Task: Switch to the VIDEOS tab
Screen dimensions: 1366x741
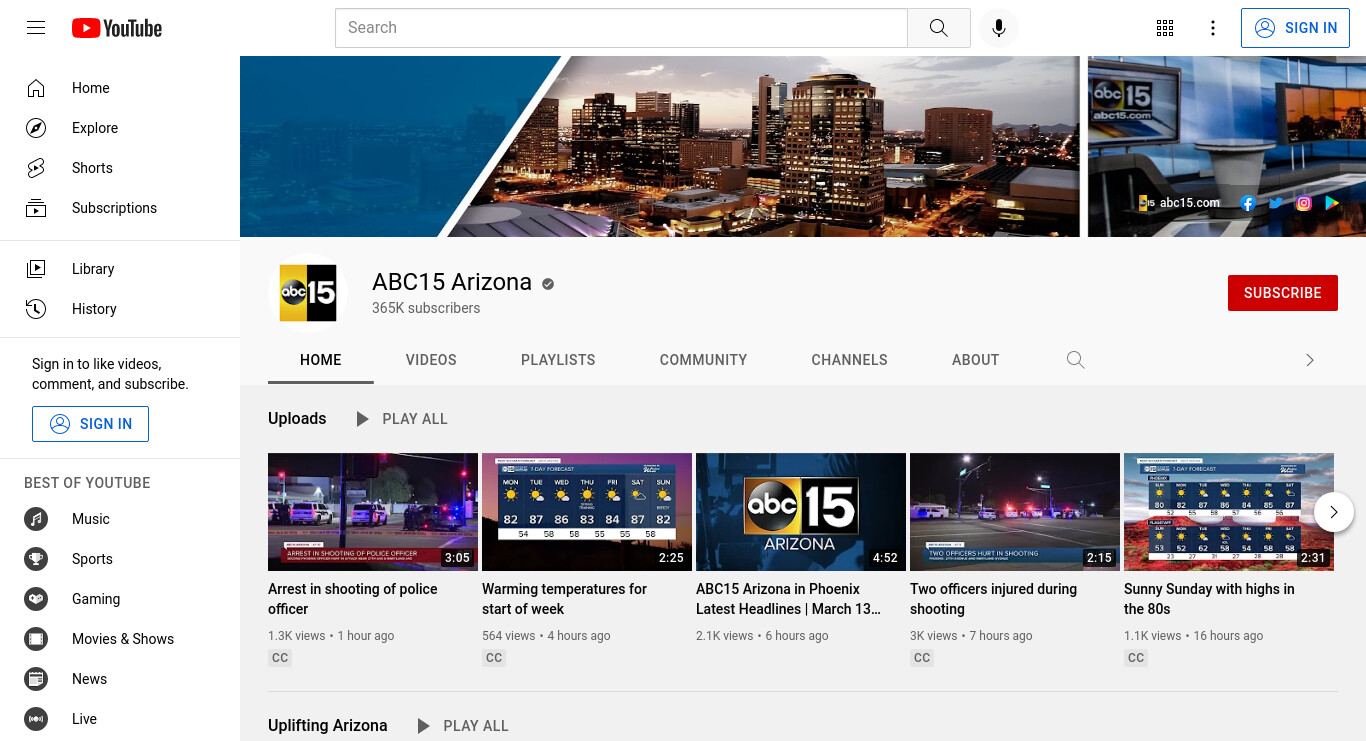Action: pyautogui.click(x=431, y=360)
